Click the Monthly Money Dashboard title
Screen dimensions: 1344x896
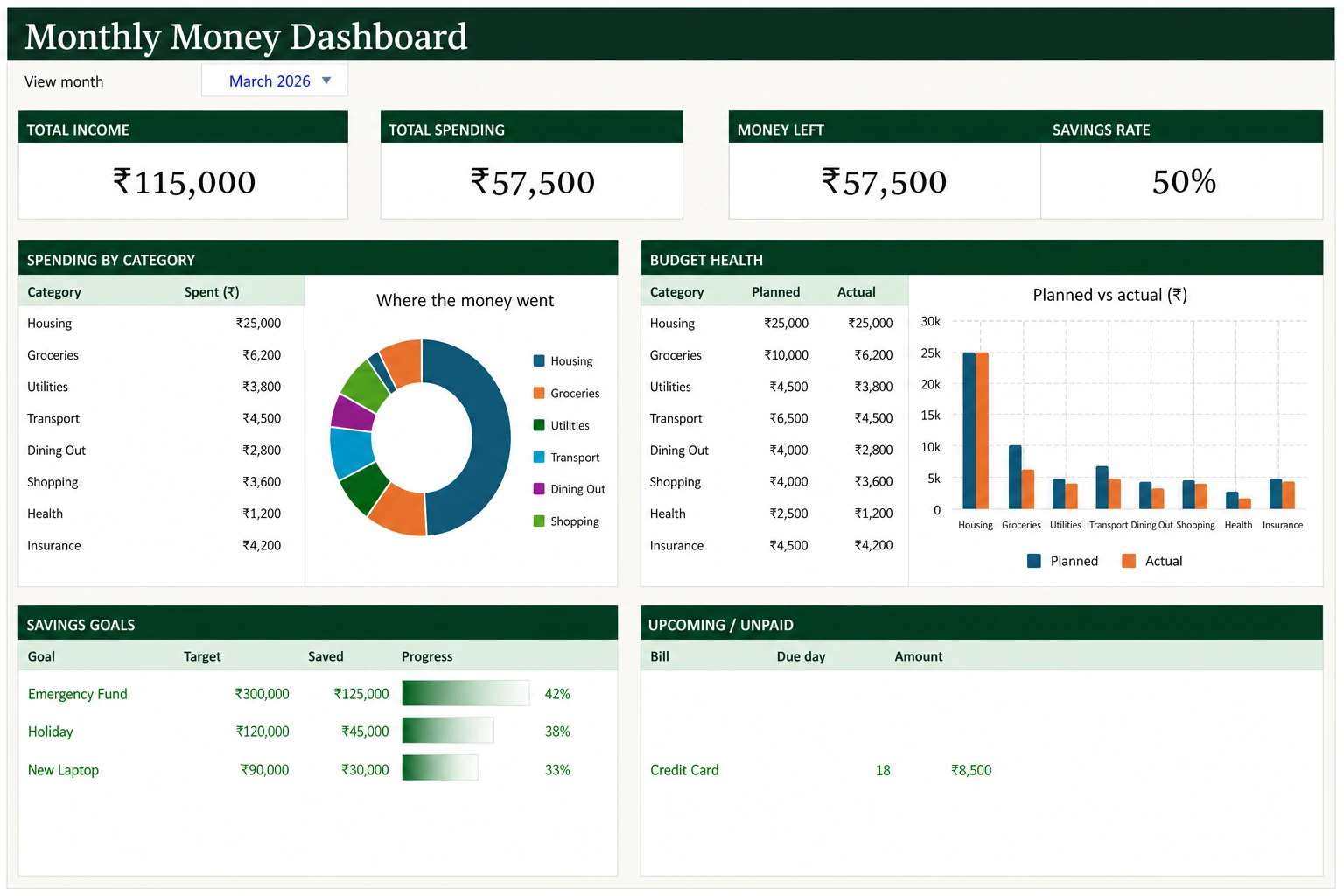pyautogui.click(x=246, y=37)
